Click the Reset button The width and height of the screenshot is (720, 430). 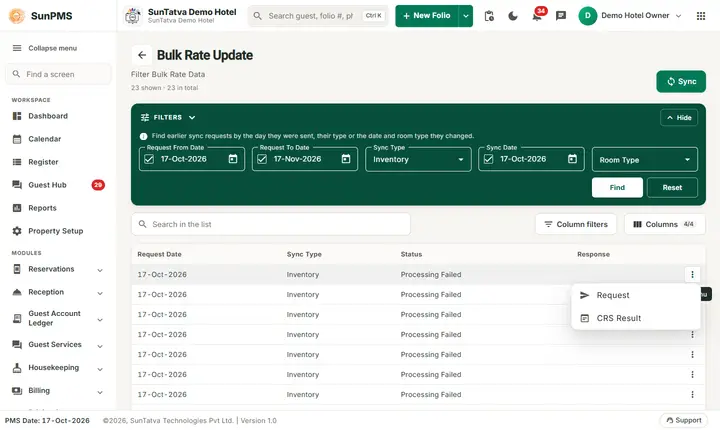[x=672, y=187]
